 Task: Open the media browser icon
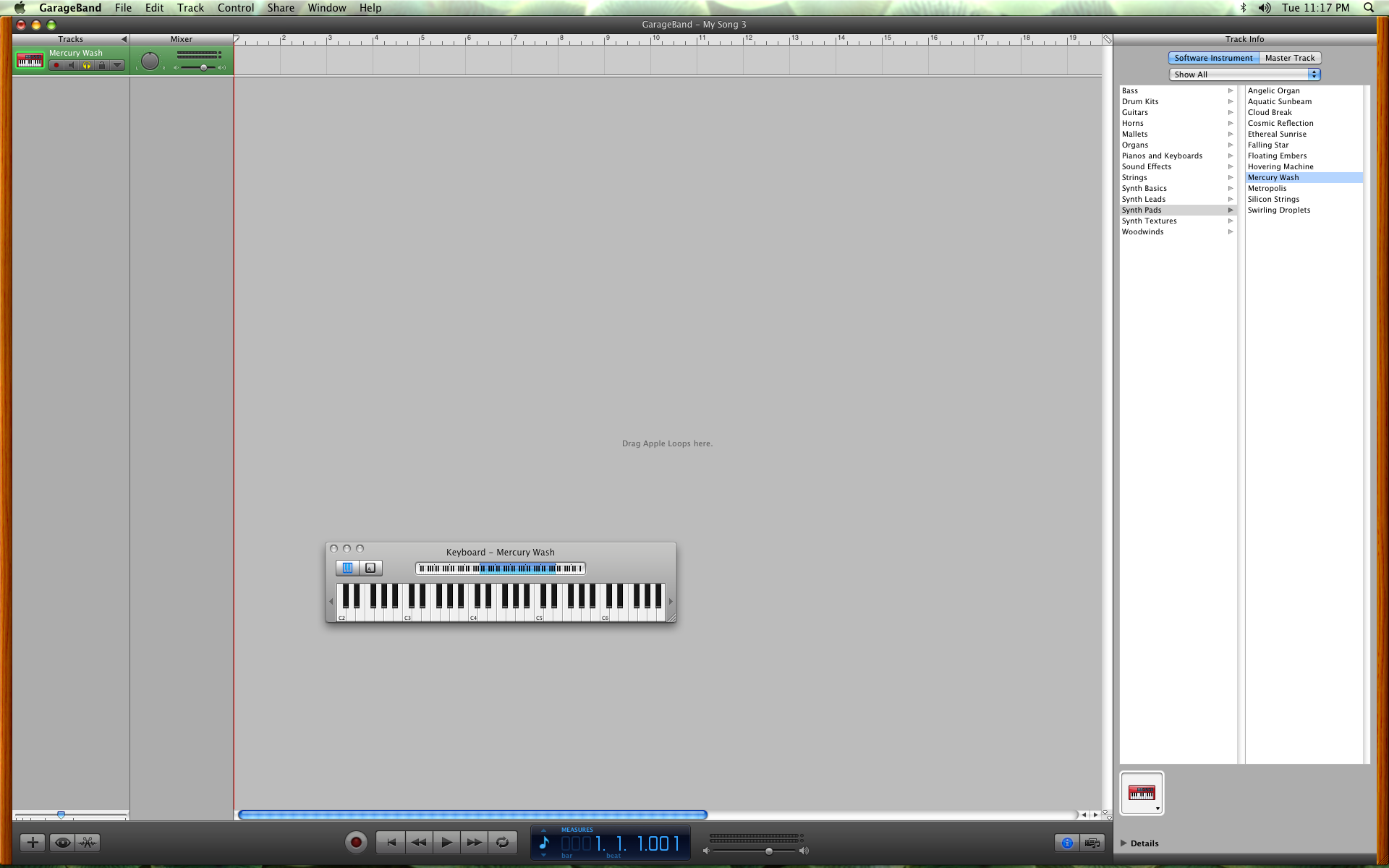tap(1092, 843)
